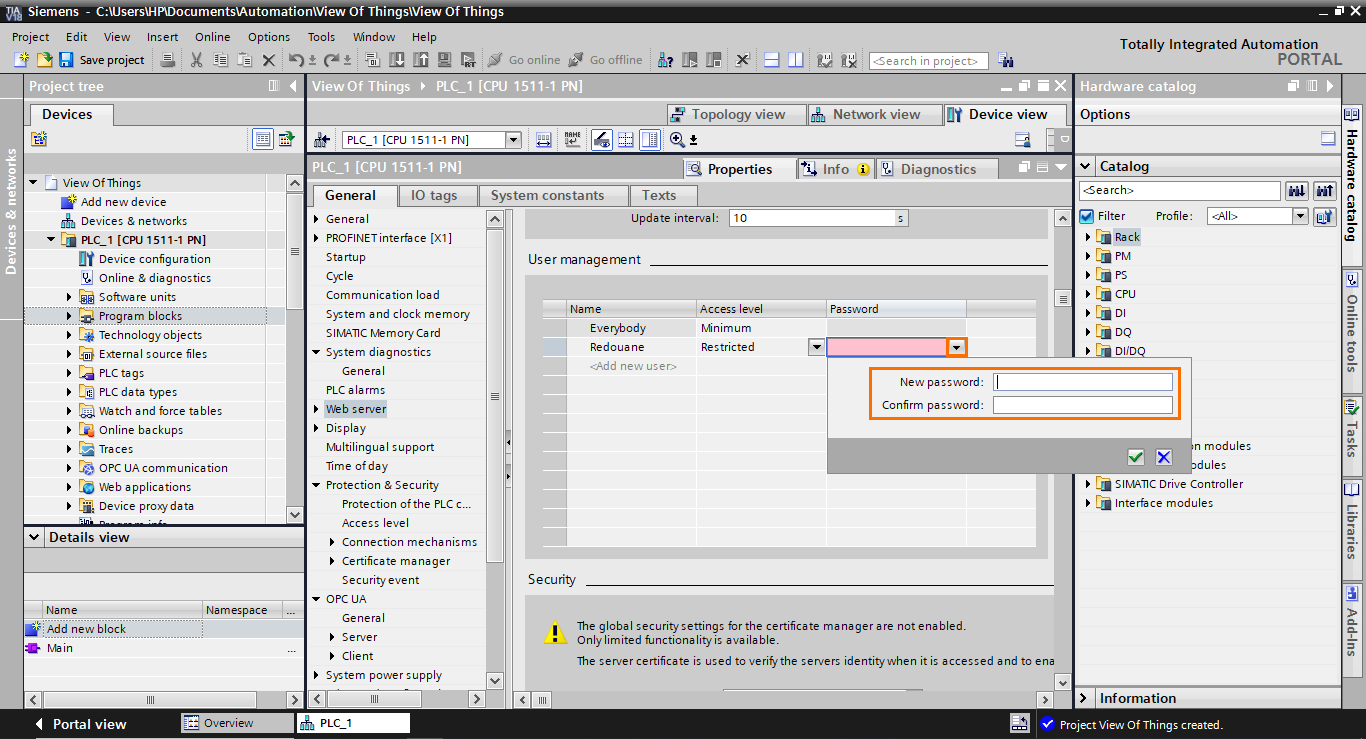Switch to the Topology view tab
1366x739 pixels.
pos(734,114)
